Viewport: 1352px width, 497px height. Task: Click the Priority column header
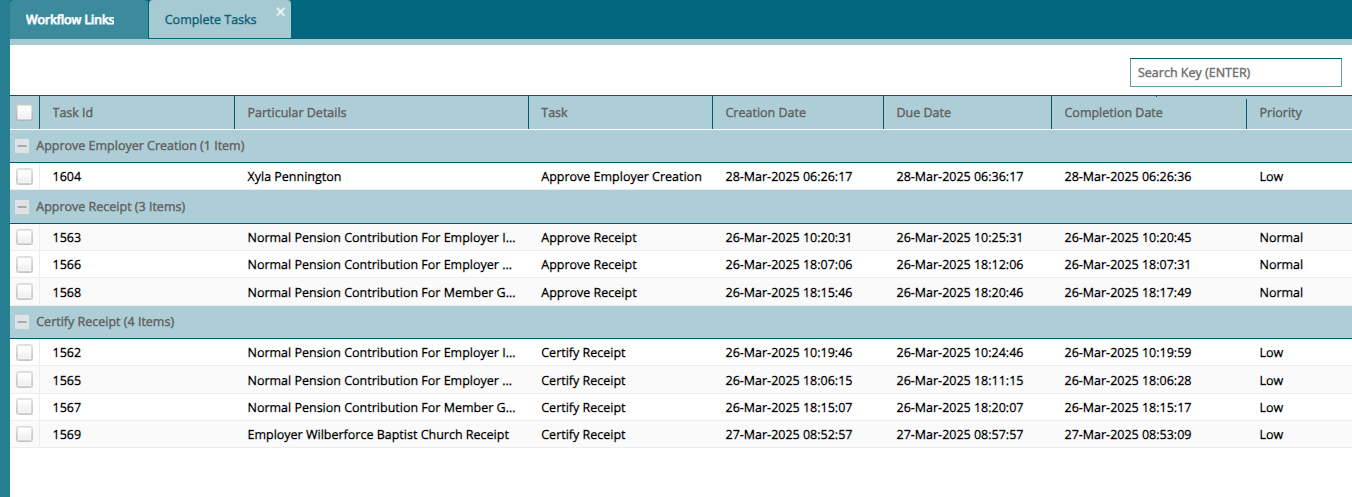1280,113
